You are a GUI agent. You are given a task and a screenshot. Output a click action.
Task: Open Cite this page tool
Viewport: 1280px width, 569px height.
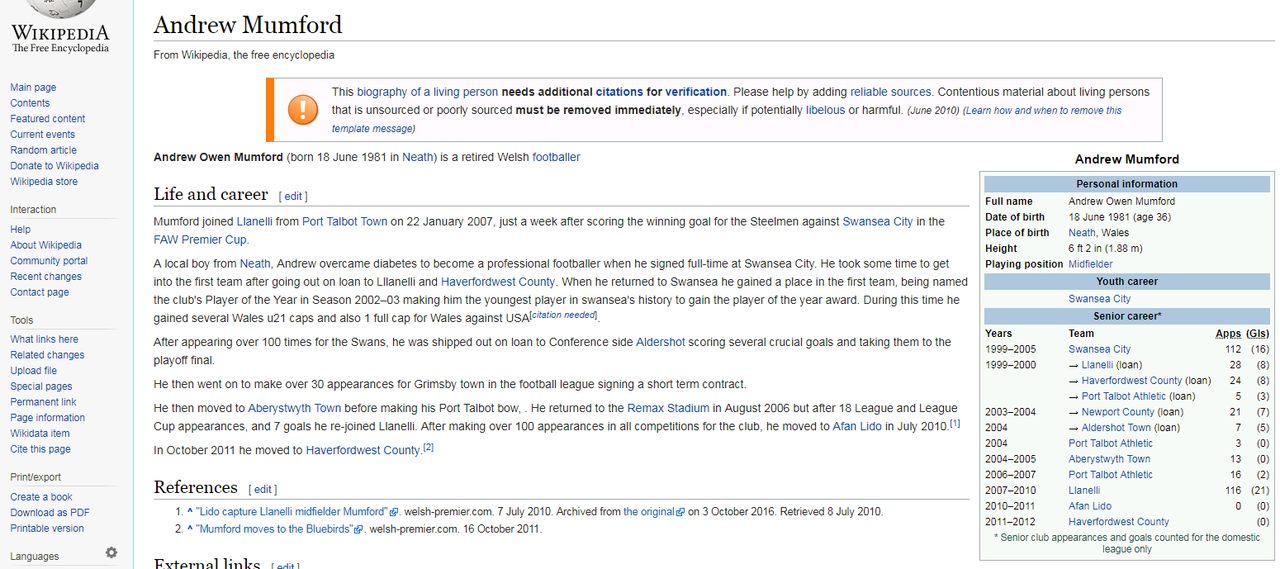click(x=40, y=450)
